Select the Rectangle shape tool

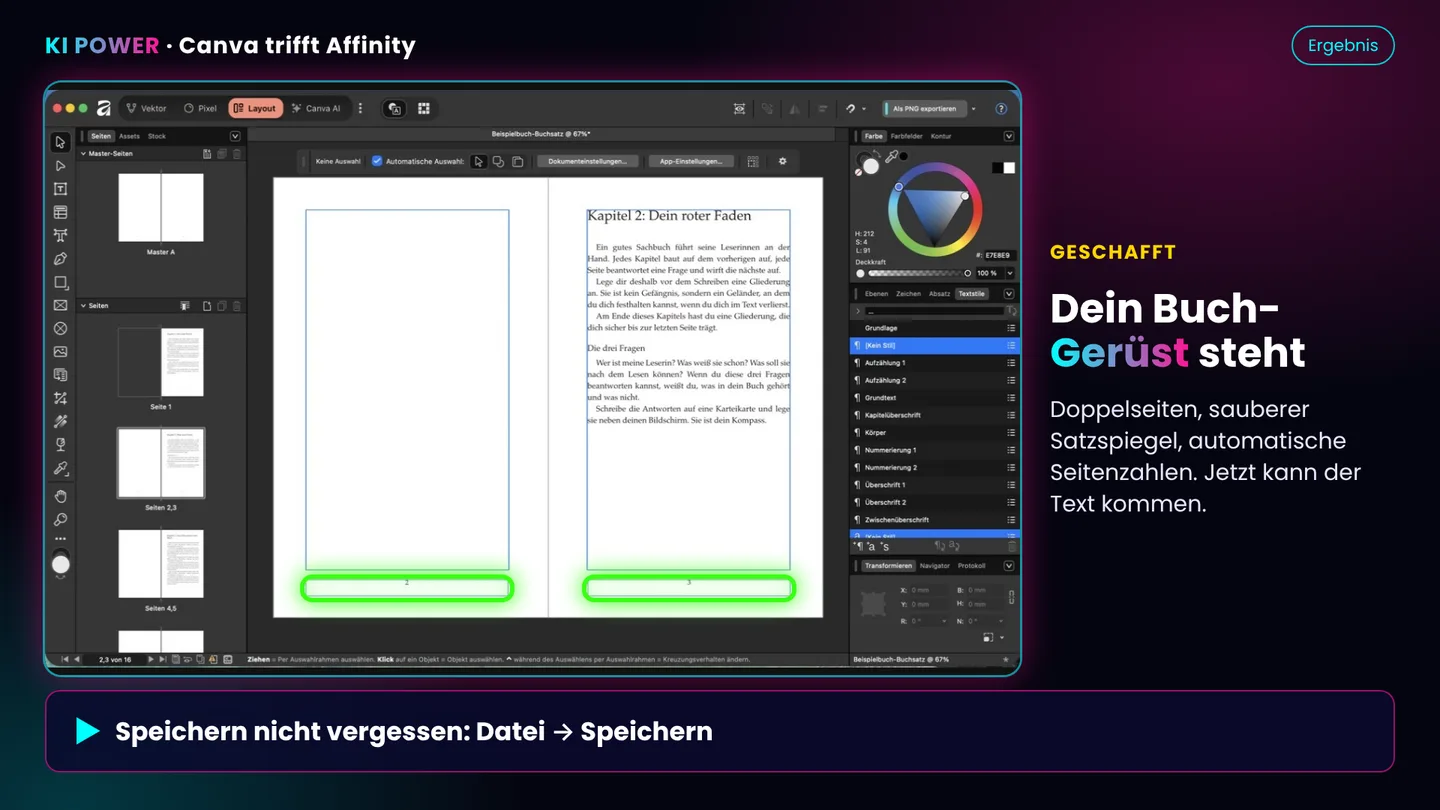pyautogui.click(x=61, y=282)
